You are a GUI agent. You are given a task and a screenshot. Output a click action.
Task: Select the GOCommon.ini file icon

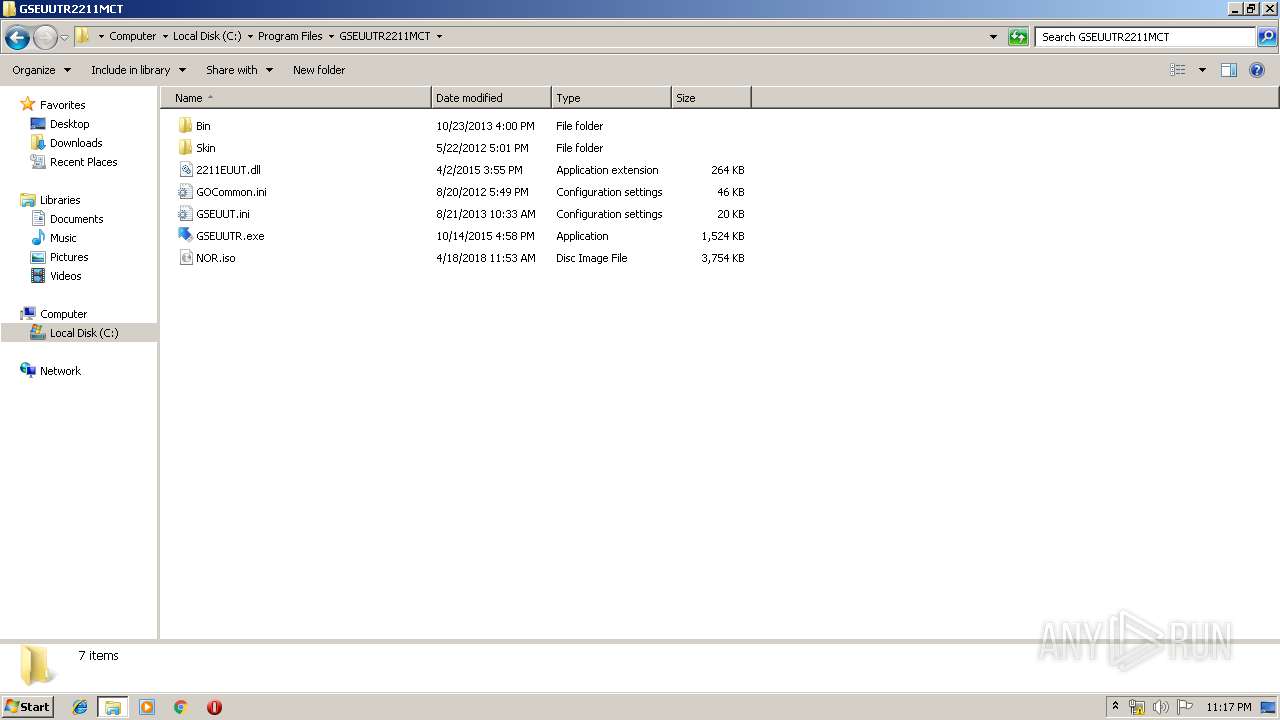click(x=185, y=192)
